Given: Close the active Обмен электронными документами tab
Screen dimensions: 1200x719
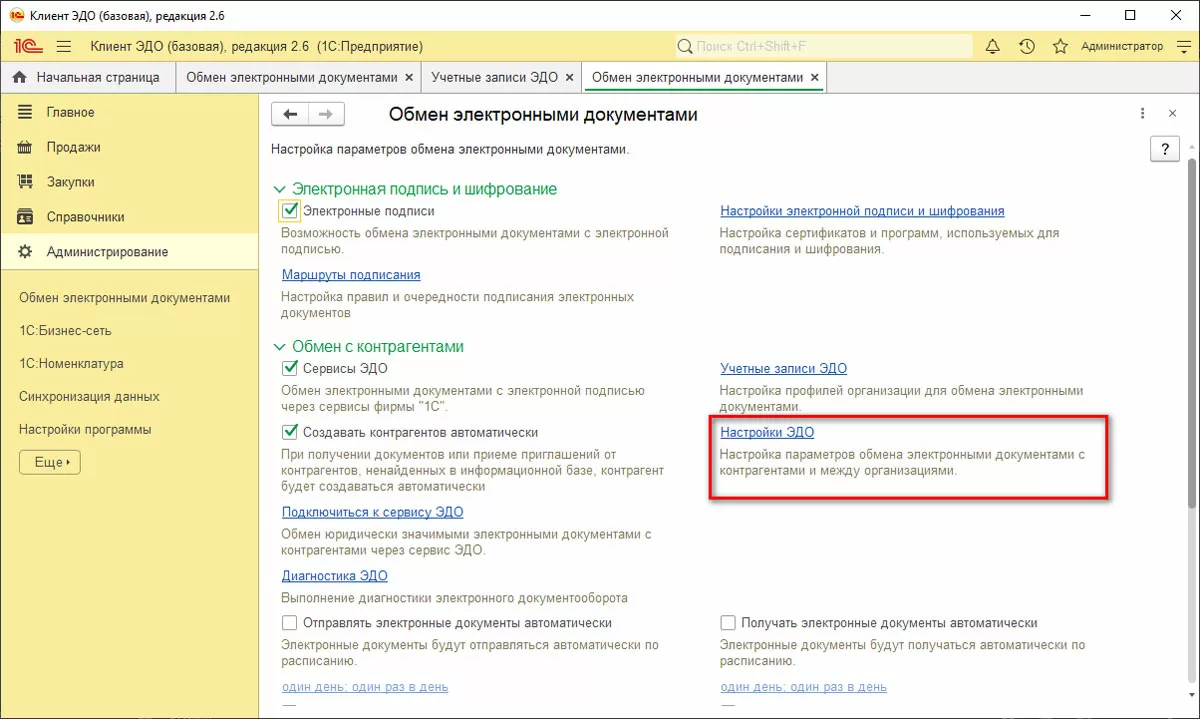Looking at the screenshot, I should (814, 77).
